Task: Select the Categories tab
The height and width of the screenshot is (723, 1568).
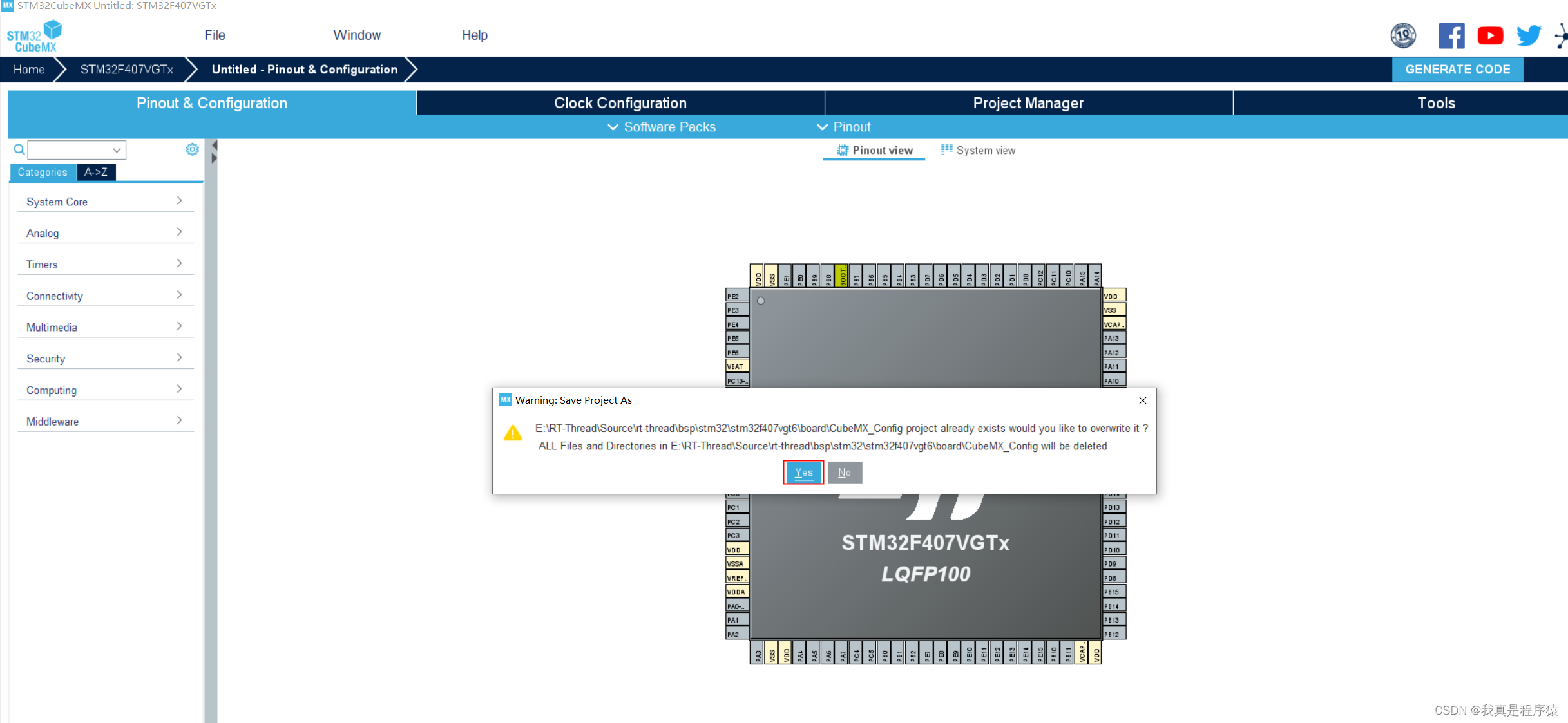Action: (43, 172)
